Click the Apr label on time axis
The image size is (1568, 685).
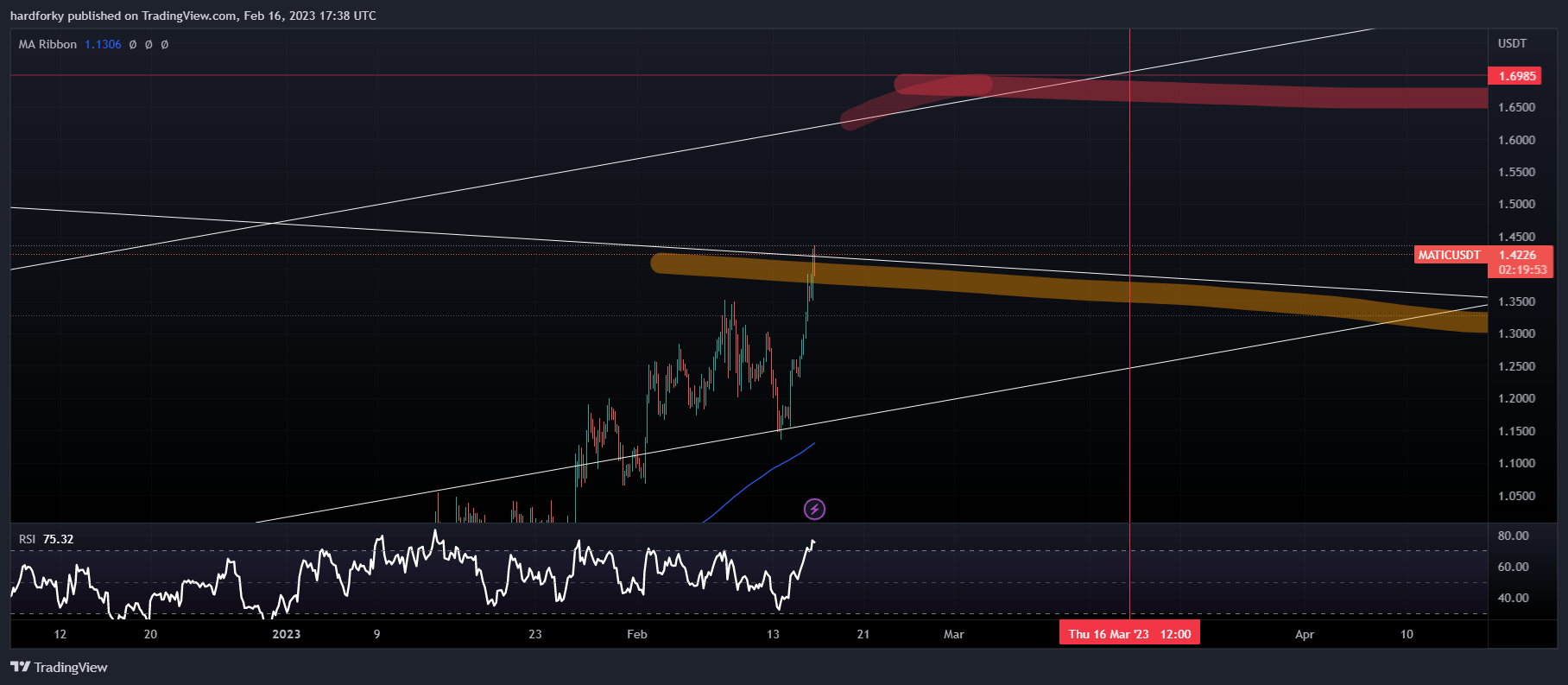click(x=1305, y=634)
